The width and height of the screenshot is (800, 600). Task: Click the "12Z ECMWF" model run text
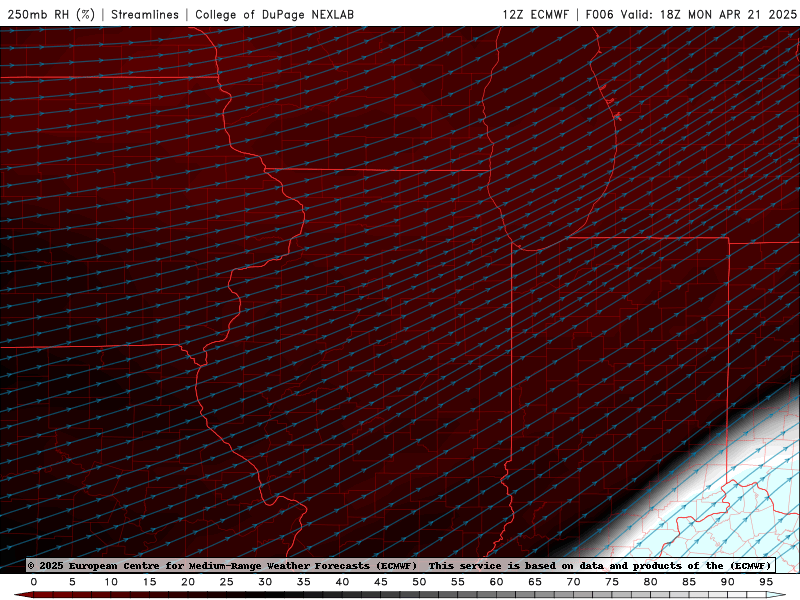535,14
